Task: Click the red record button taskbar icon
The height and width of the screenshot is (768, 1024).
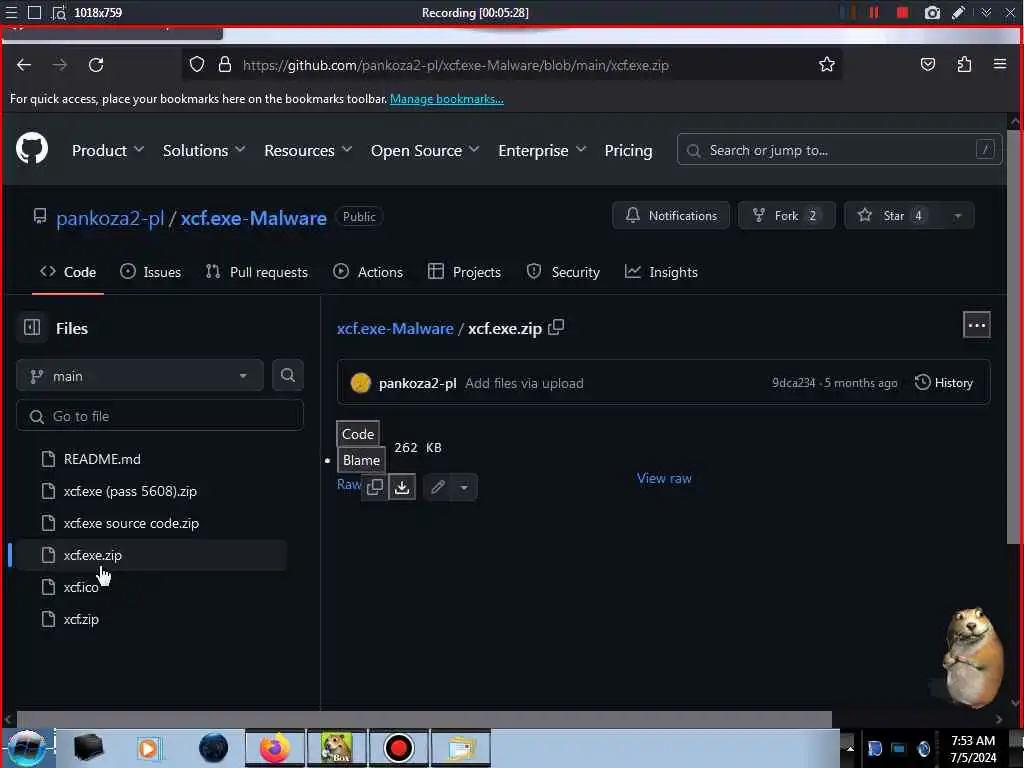Action: coord(398,748)
